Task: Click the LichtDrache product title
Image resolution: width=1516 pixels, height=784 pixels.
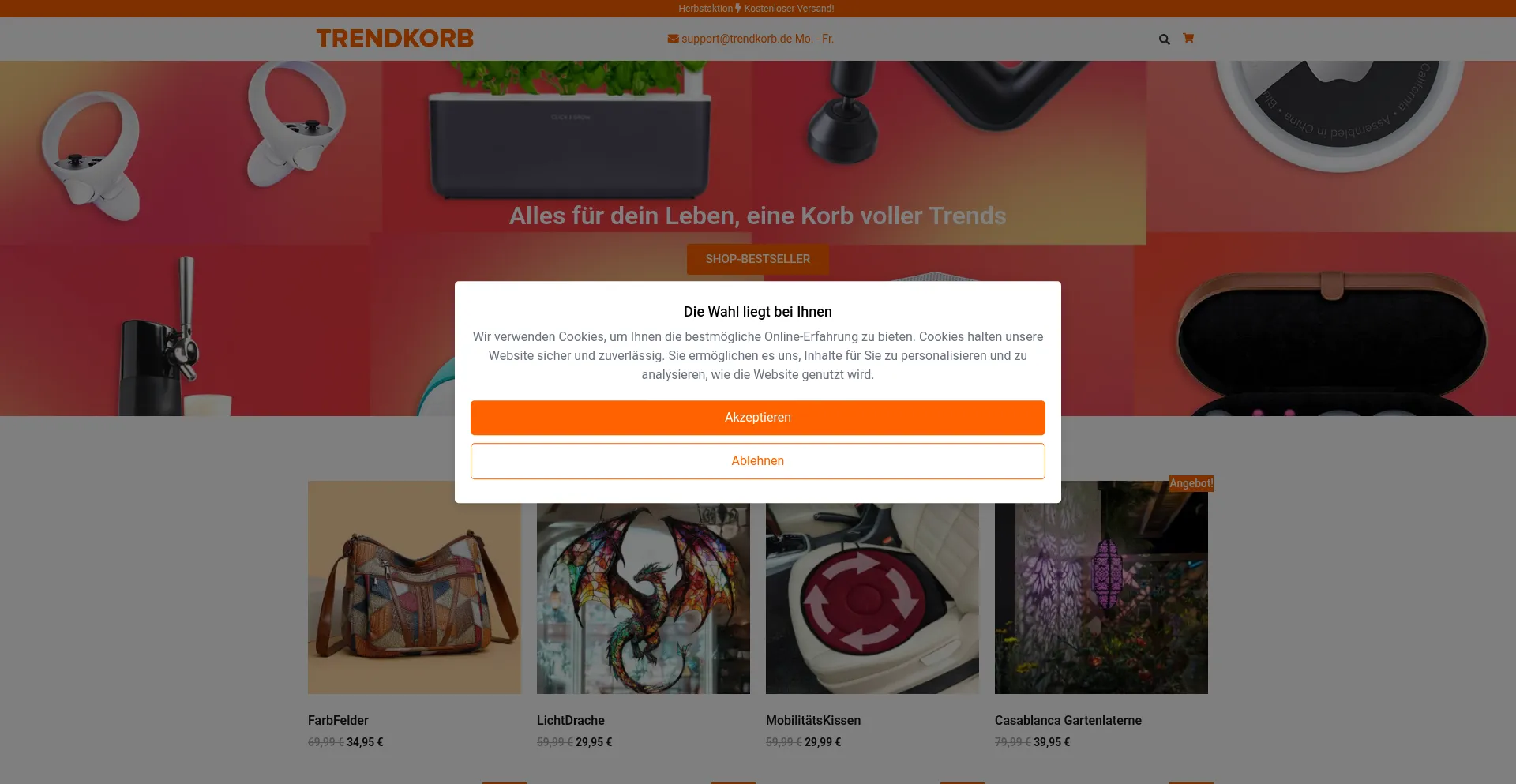Action: [571, 720]
